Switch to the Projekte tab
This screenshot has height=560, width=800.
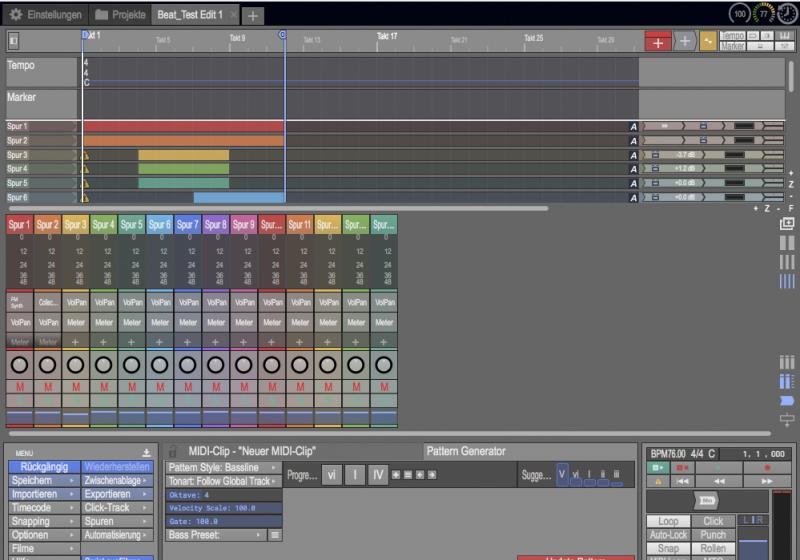click(120, 15)
